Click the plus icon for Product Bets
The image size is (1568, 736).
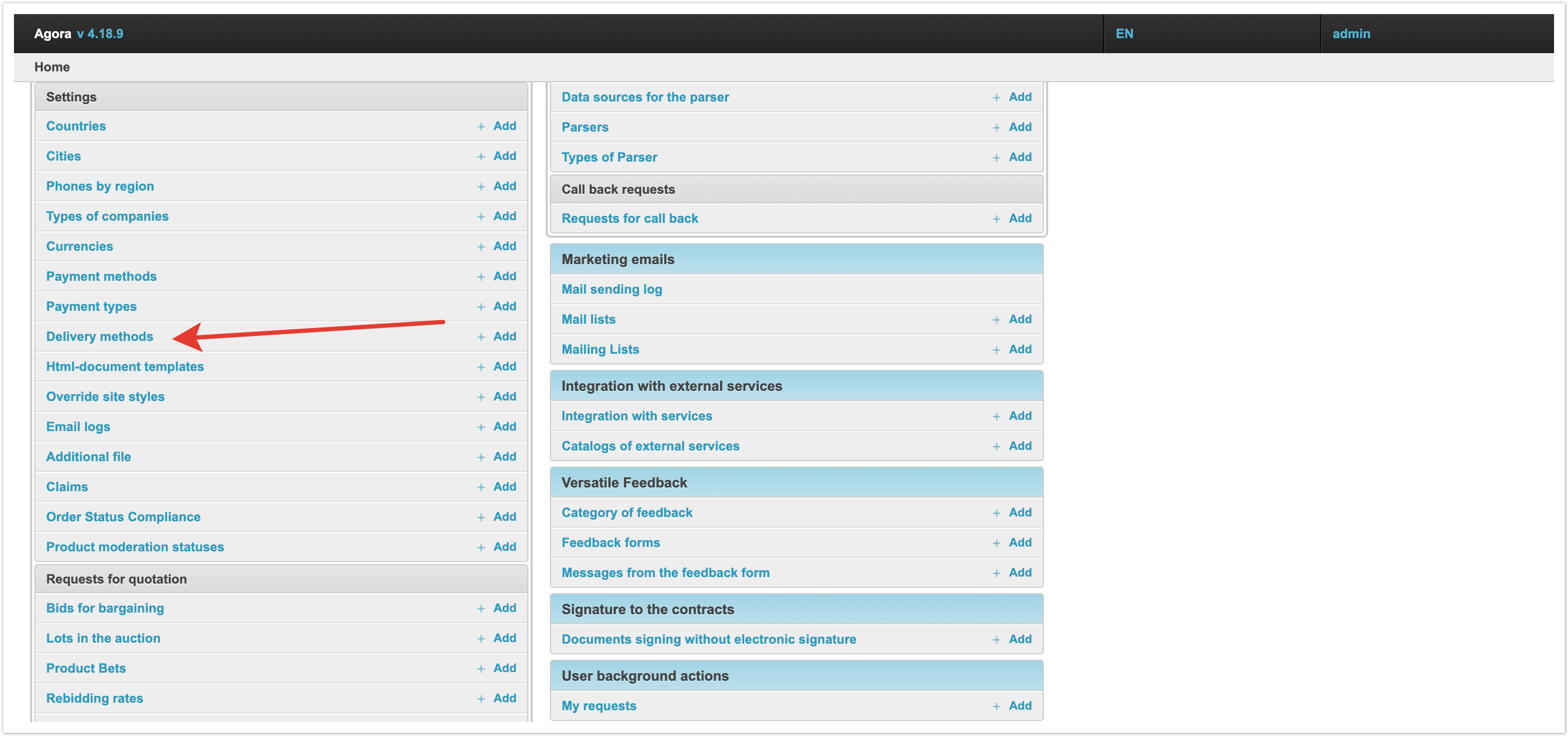pyautogui.click(x=481, y=669)
